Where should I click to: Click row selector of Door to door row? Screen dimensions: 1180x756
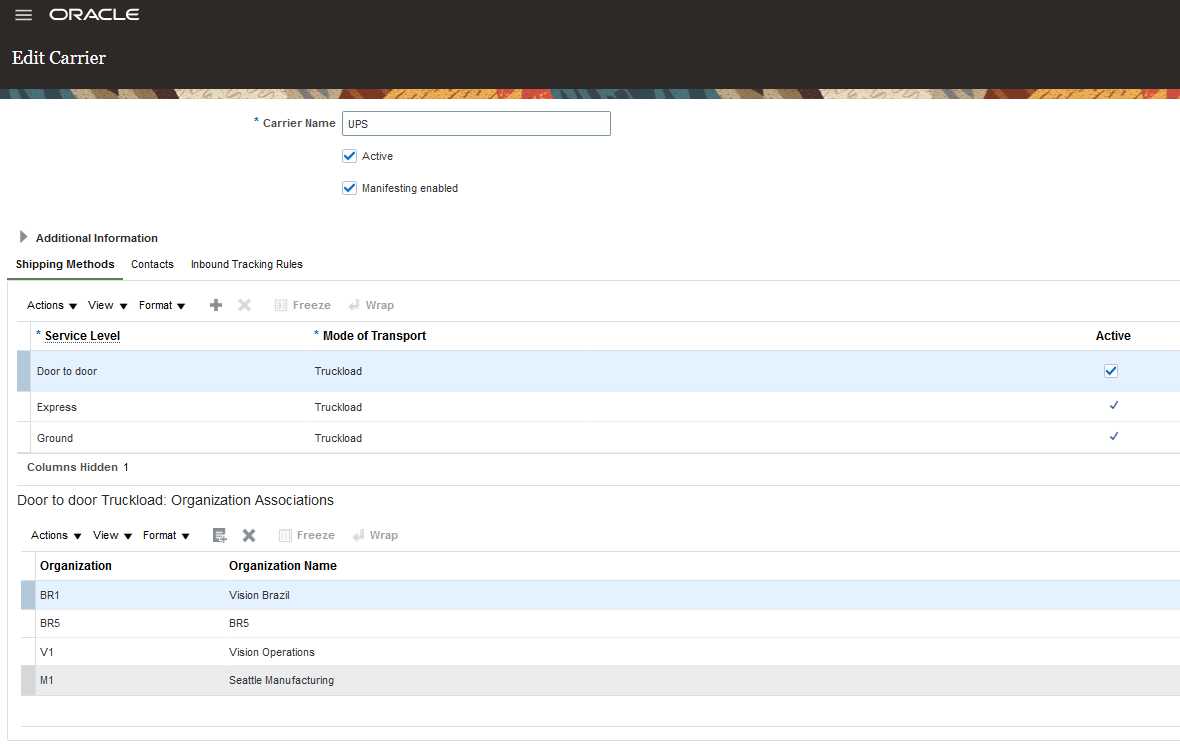[x=23, y=371]
